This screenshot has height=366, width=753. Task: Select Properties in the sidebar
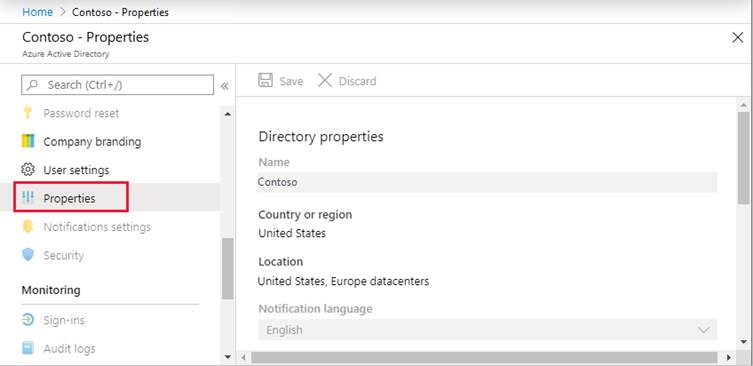pos(69,198)
